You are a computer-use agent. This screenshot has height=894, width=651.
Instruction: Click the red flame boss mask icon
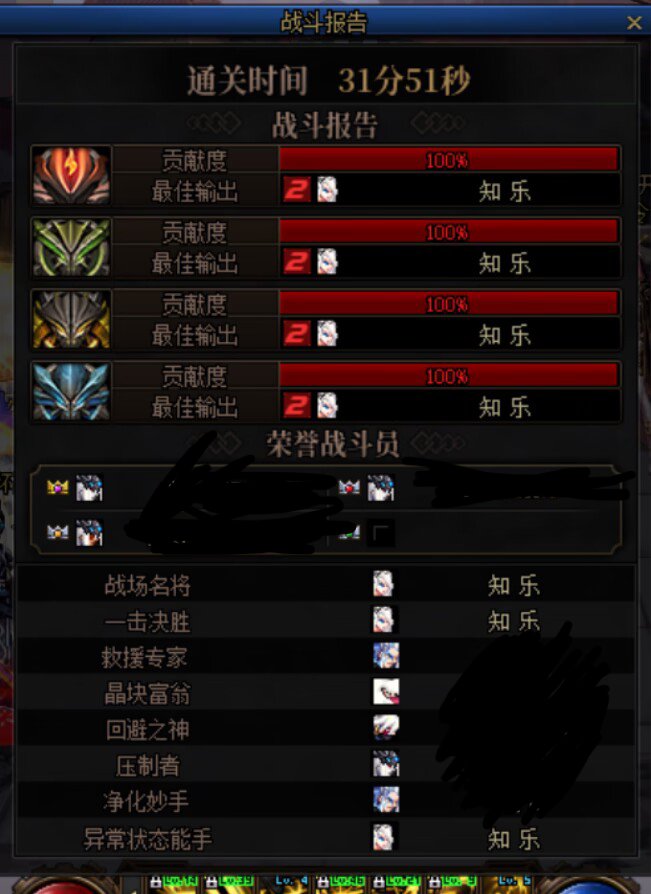(71, 176)
